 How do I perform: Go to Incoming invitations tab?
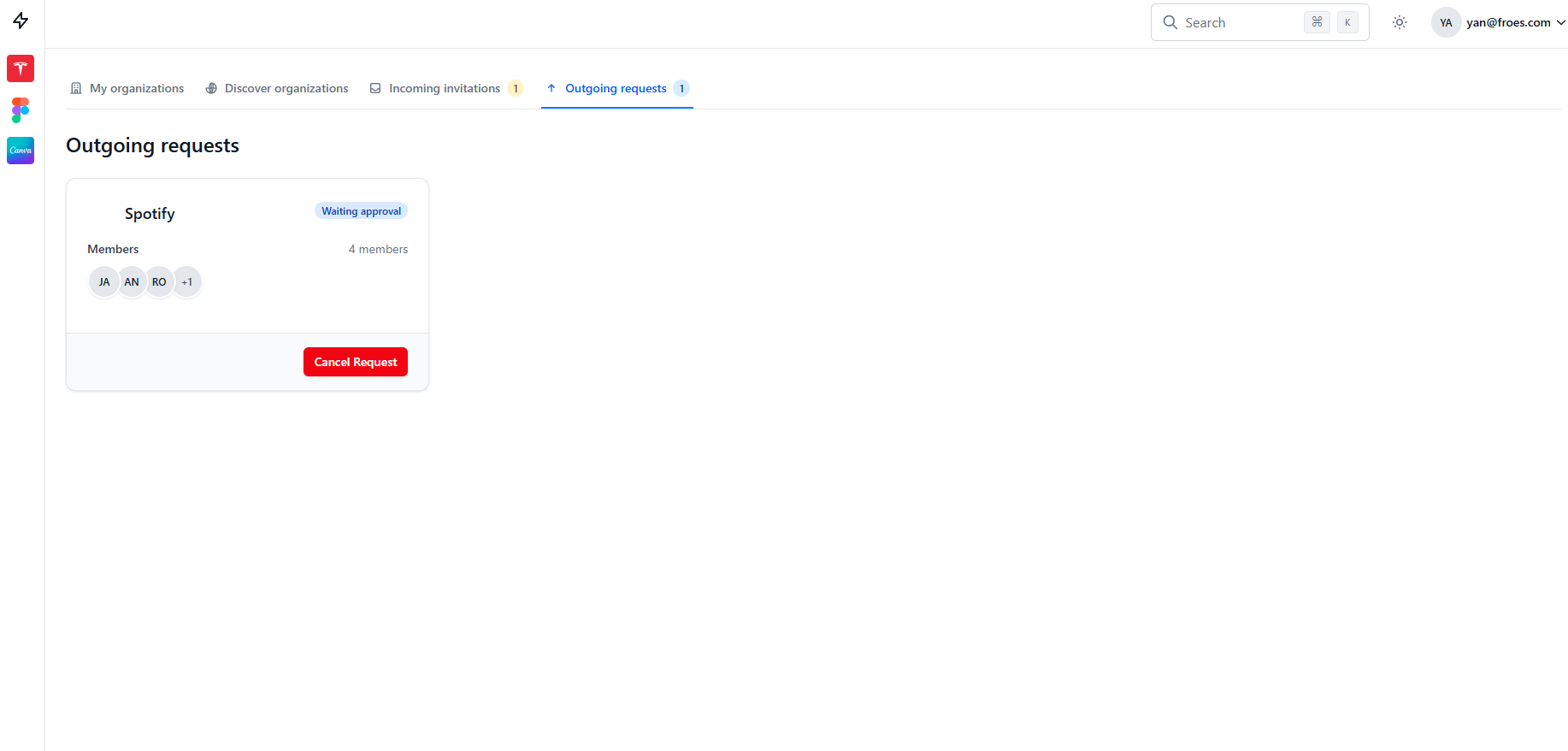(445, 88)
